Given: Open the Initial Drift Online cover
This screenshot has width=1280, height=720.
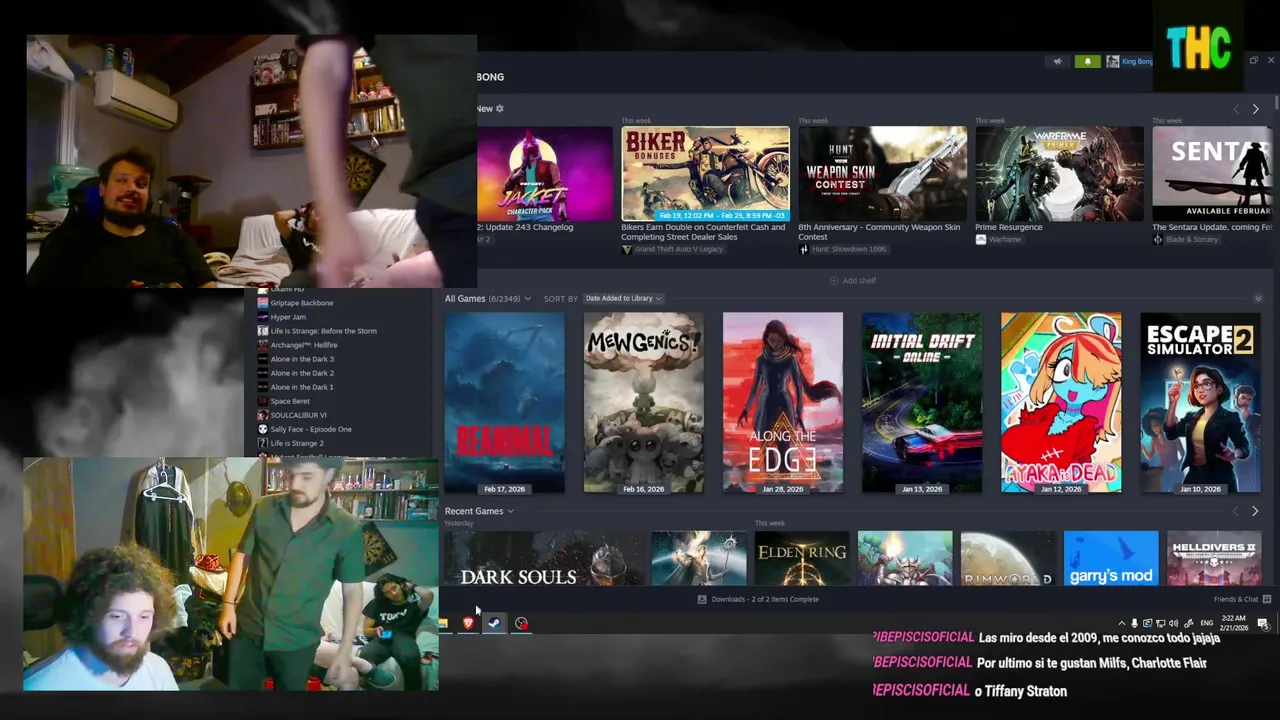Looking at the screenshot, I should 922,403.
